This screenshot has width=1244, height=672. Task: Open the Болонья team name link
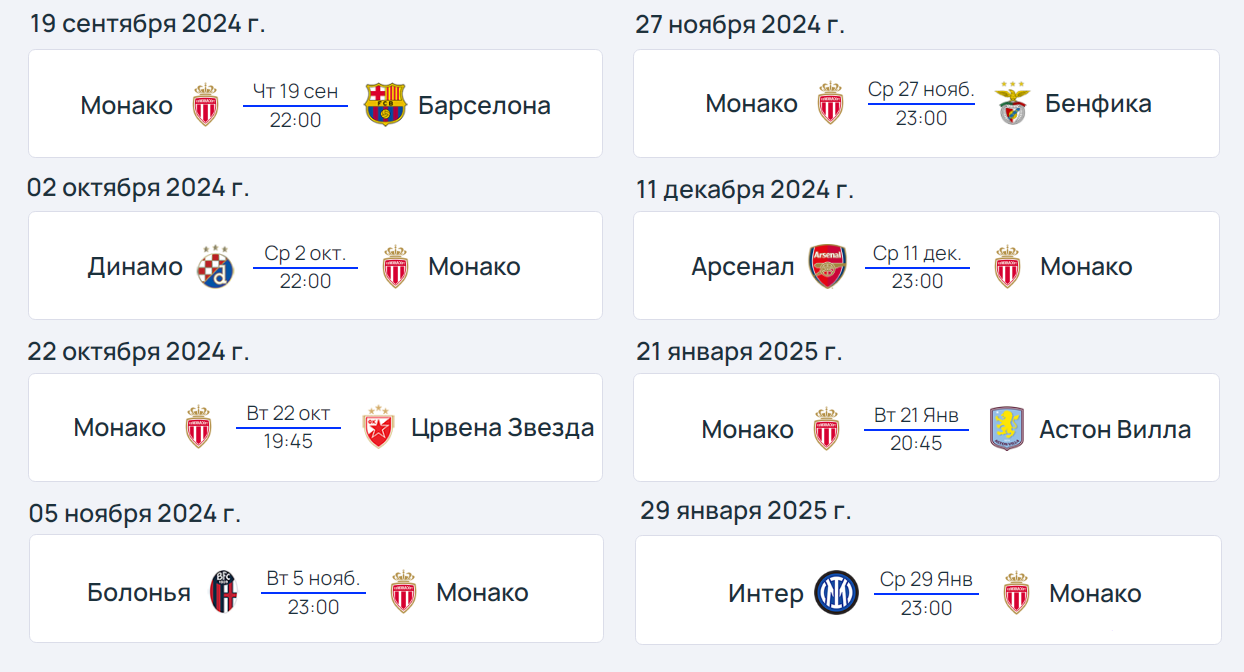click(139, 592)
